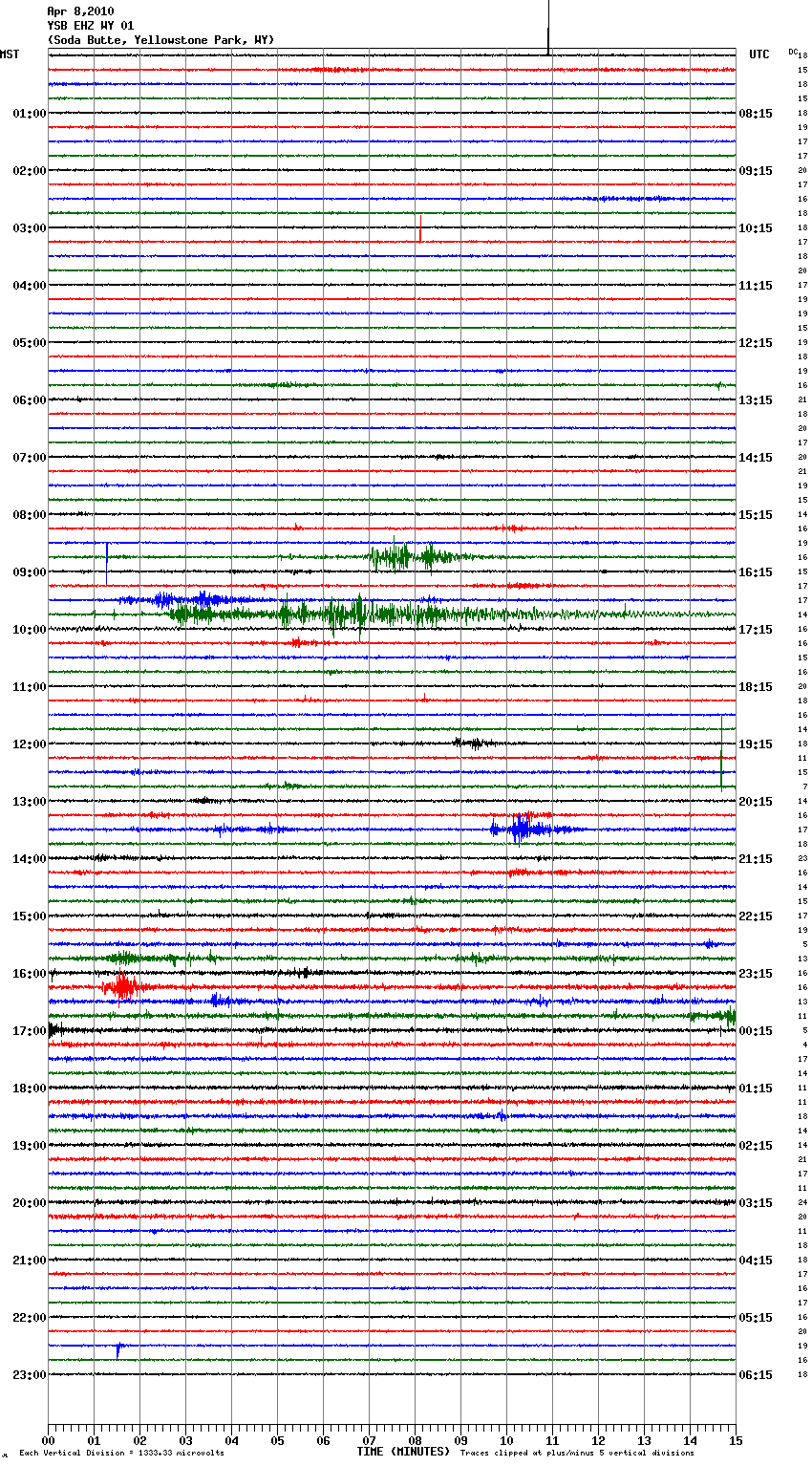Select the 22:00 MST time label

pos(30,1318)
